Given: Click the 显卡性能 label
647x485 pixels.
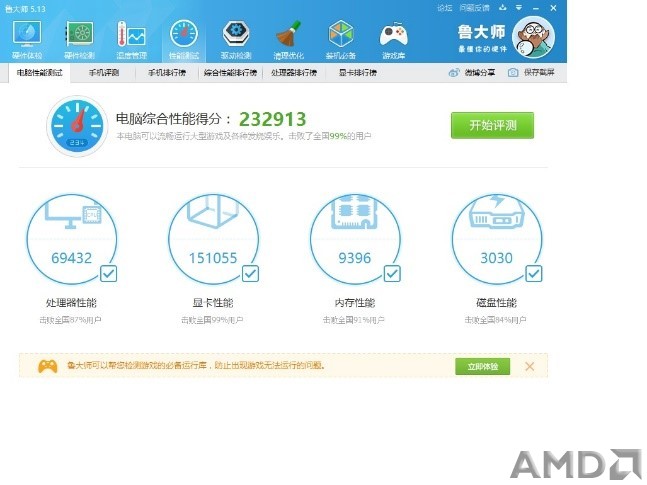Looking at the screenshot, I should pos(213,303).
